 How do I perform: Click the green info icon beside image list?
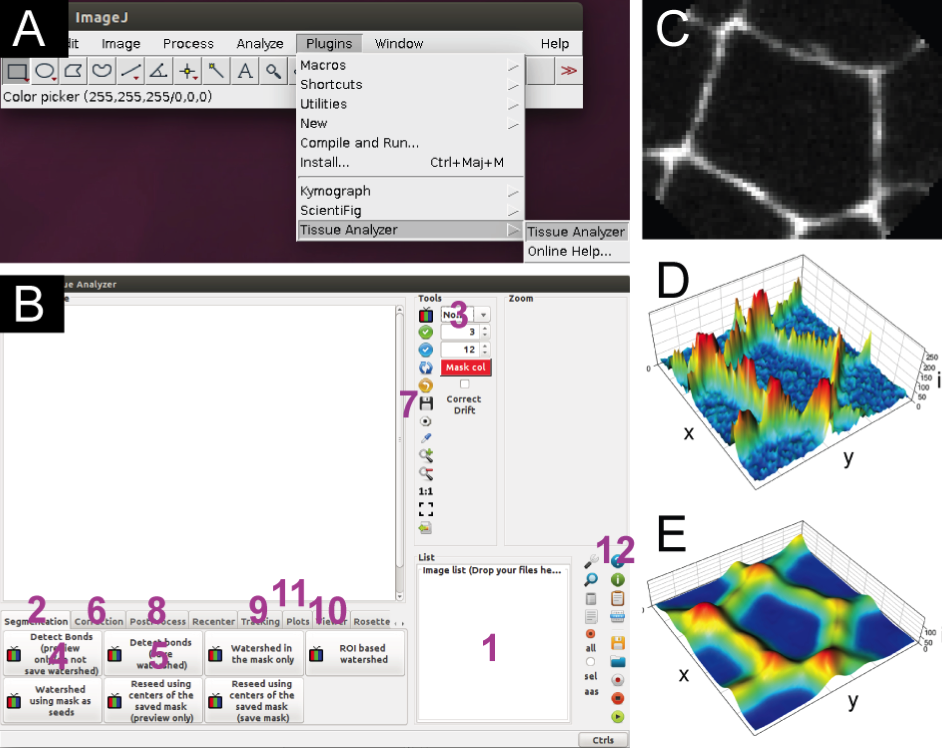(618, 580)
